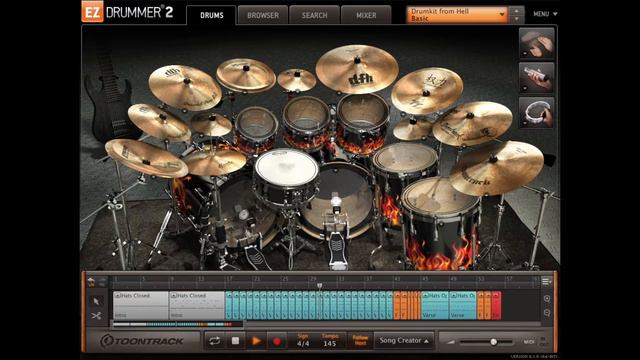Select the first Hats Op Verse block
This screenshot has height=360, width=640.
point(435,305)
